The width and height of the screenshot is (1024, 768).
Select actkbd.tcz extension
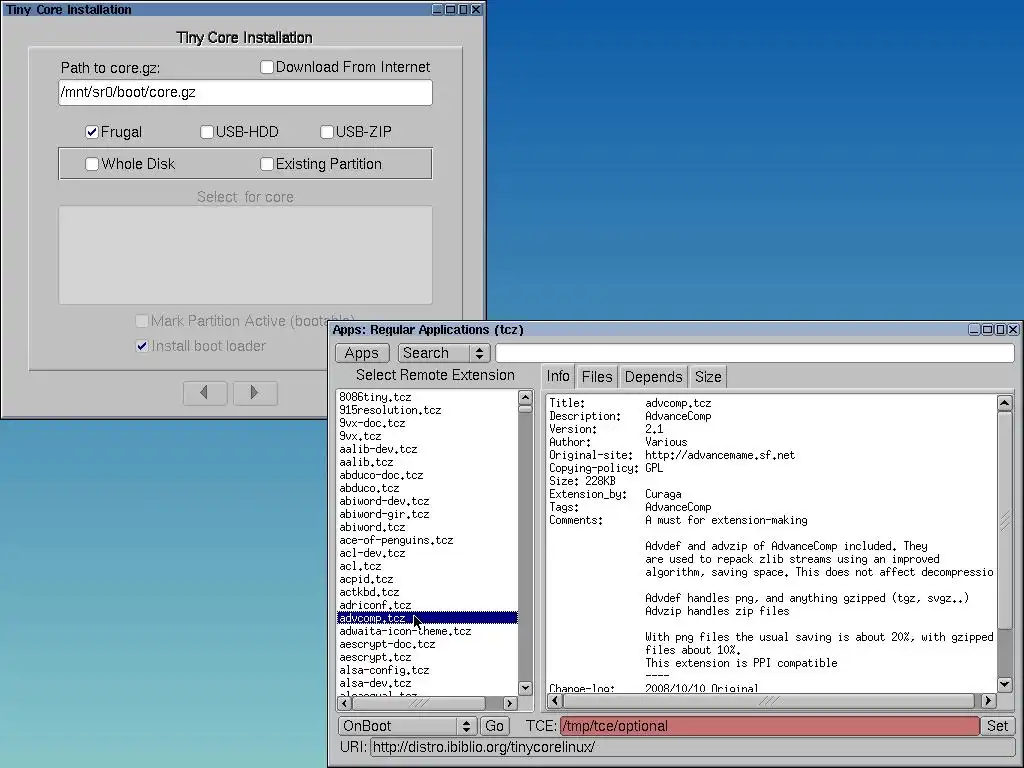[427, 592]
